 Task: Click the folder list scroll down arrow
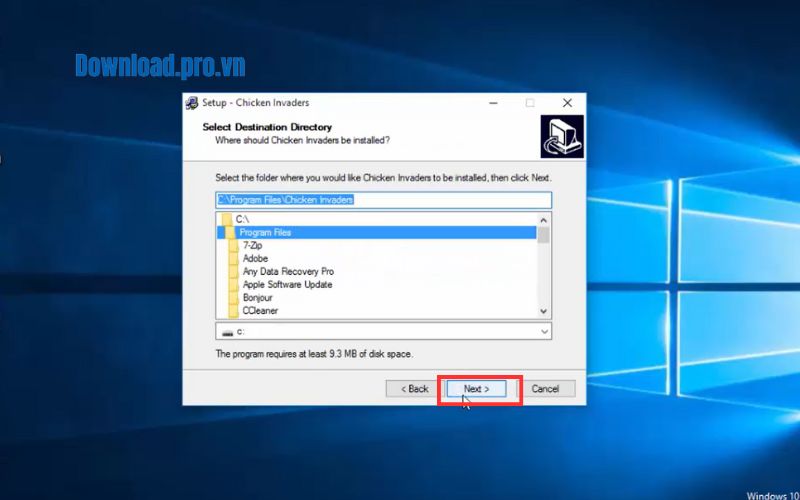(x=543, y=311)
